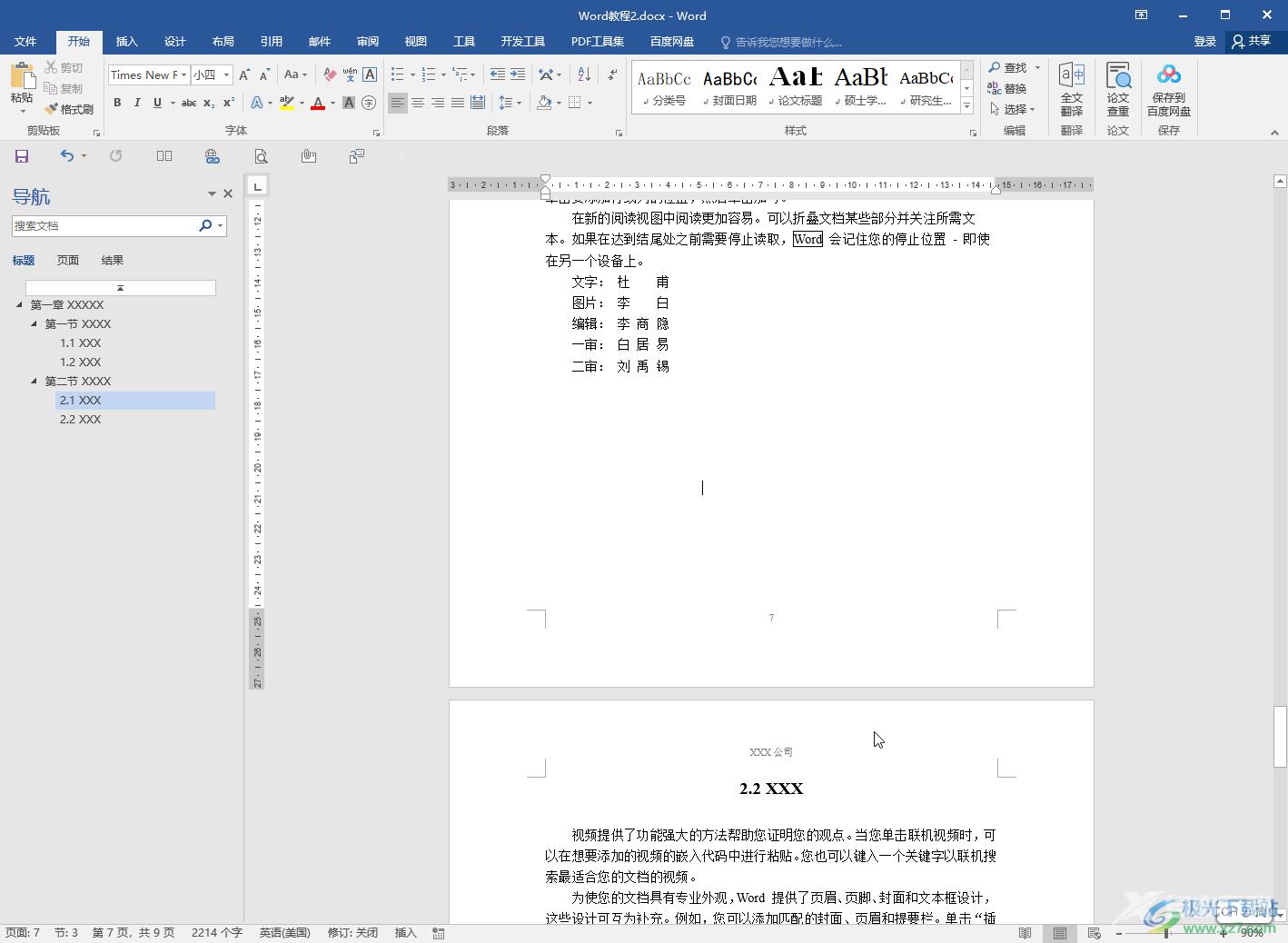Apply character shading icon

pyautogui.click(x=349, y=103)
